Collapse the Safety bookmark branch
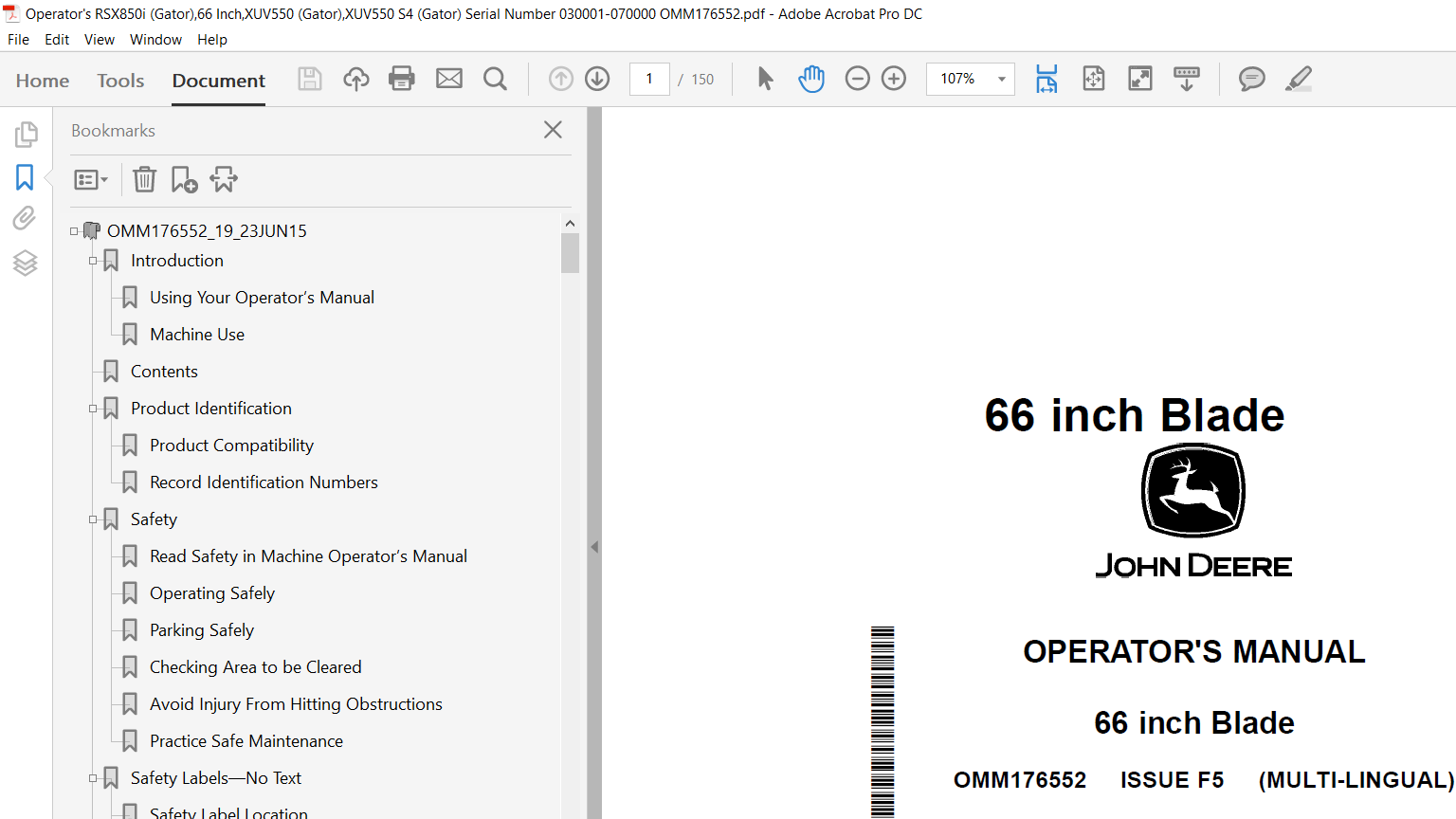1456x819 pixels. point(93,519)
